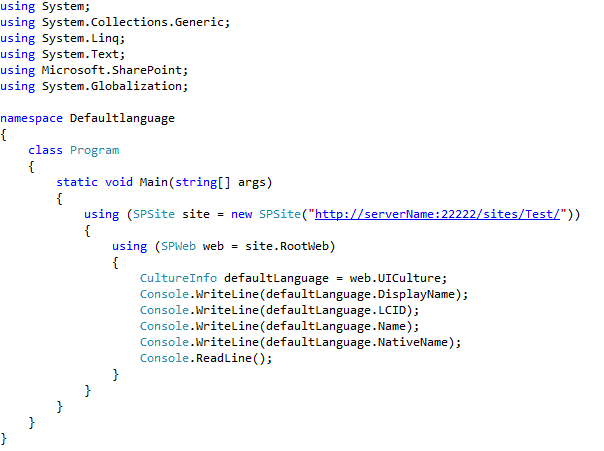Viewport: 604px width, 451px height.
Task: Click 'args' parameter in Main
Action: (252, 182)
